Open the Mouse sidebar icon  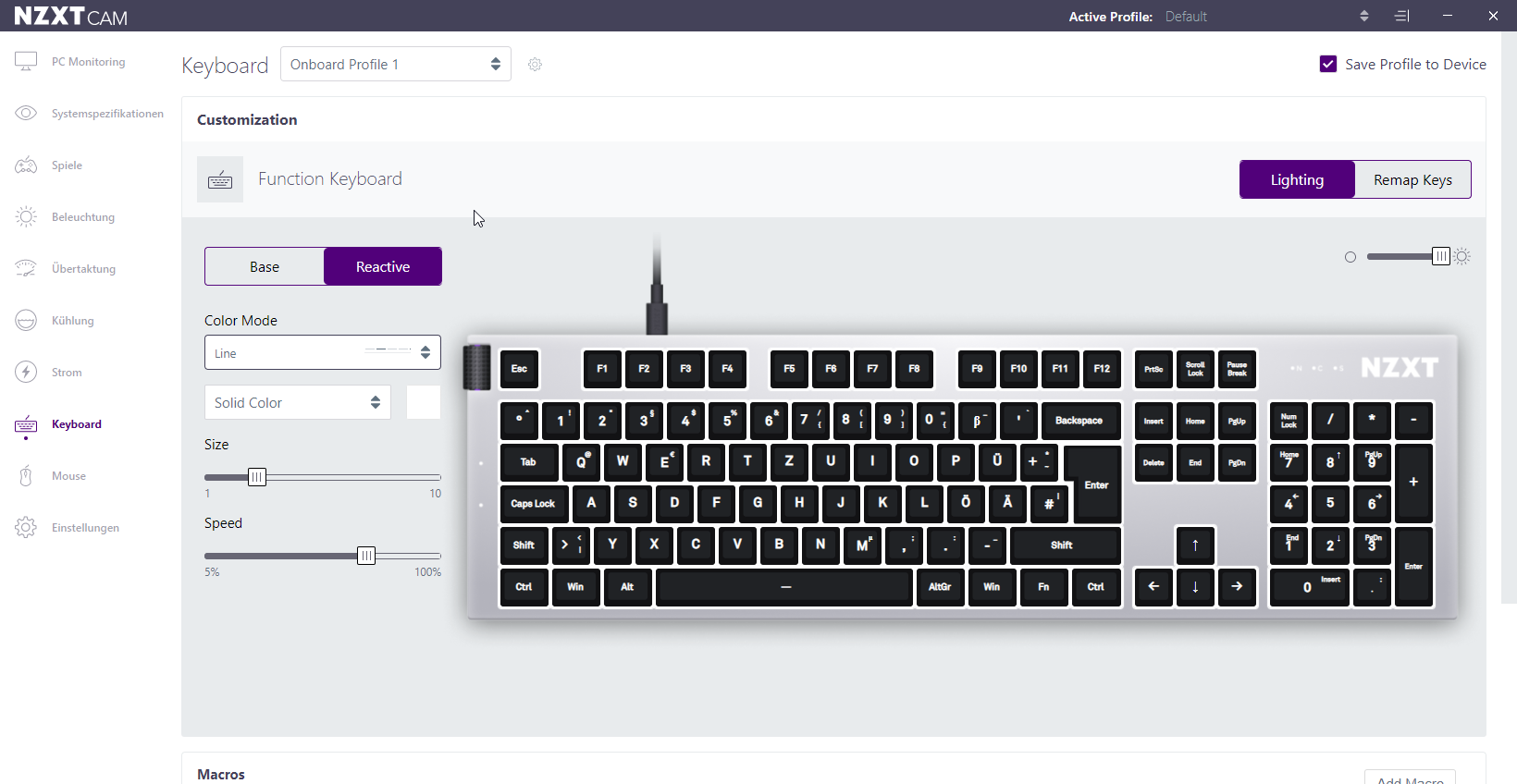point(26,475)
